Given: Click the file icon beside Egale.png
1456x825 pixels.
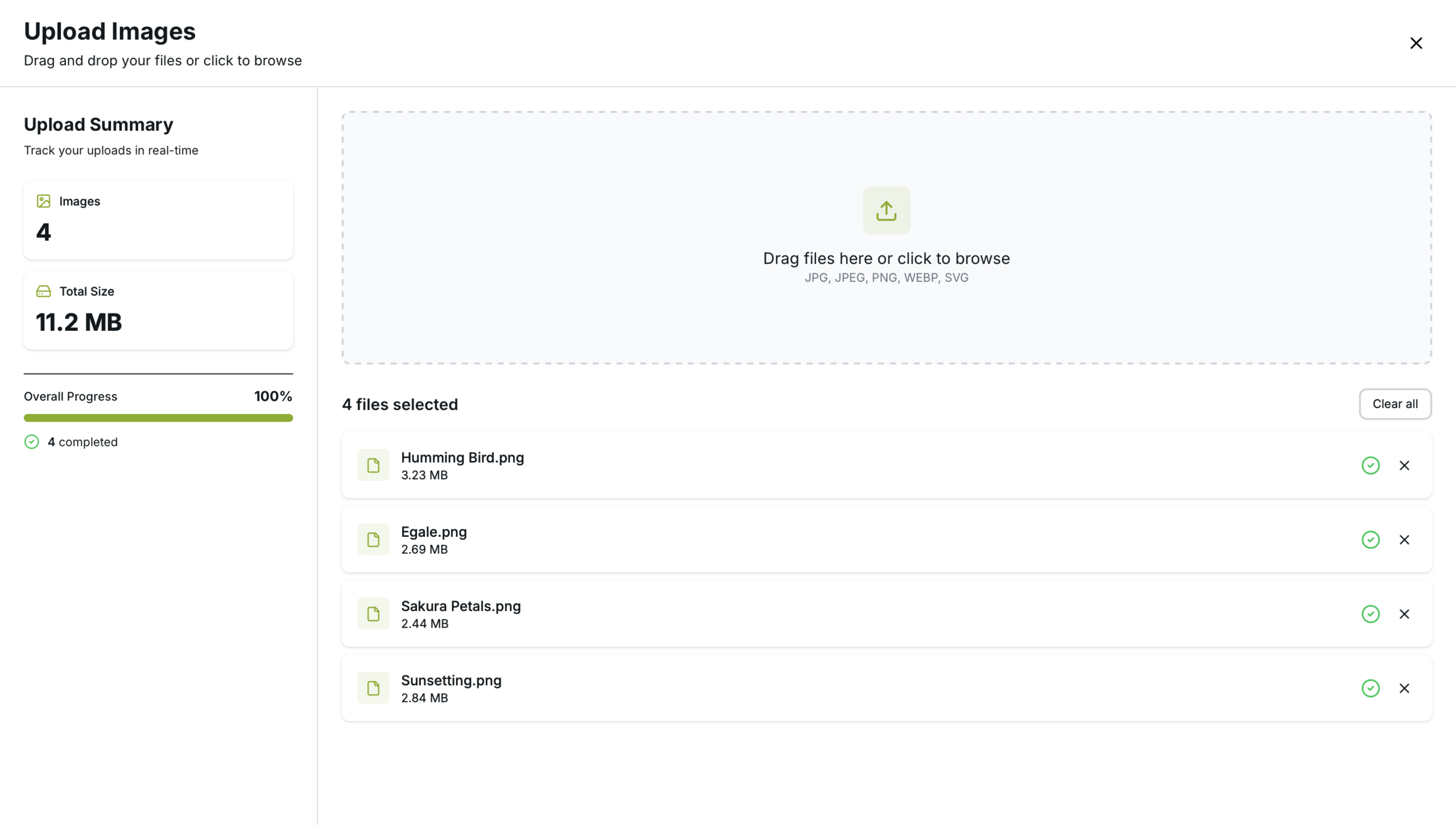Looking at the screenshot, I should coord(373,540).
